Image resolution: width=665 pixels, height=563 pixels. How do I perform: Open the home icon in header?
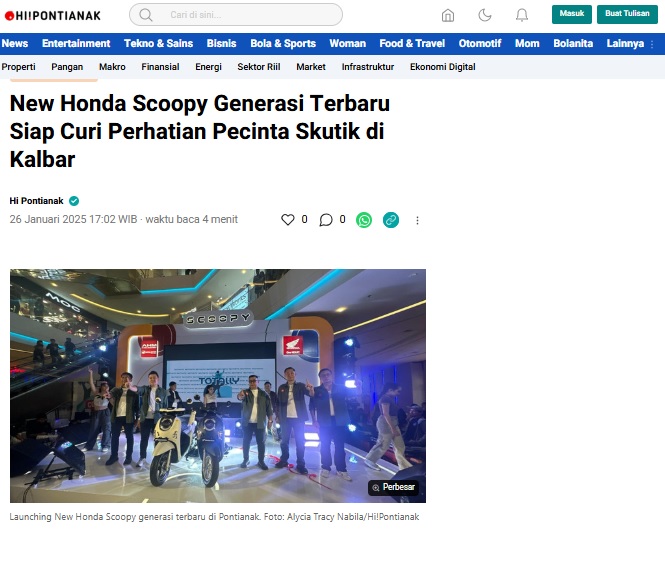point(448,15)
